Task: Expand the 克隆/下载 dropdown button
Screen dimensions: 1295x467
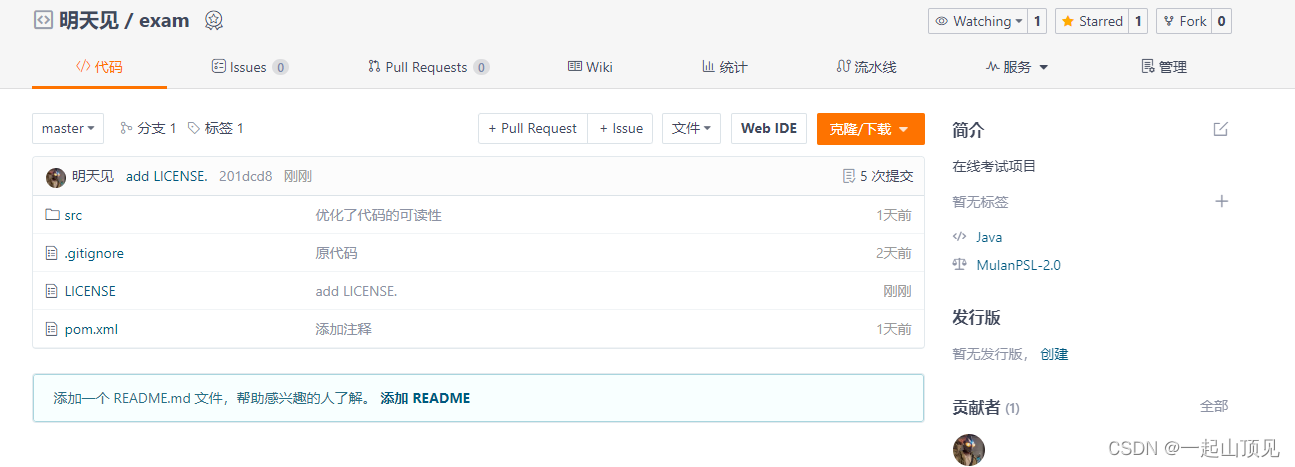Action: (x=870, y=128)
